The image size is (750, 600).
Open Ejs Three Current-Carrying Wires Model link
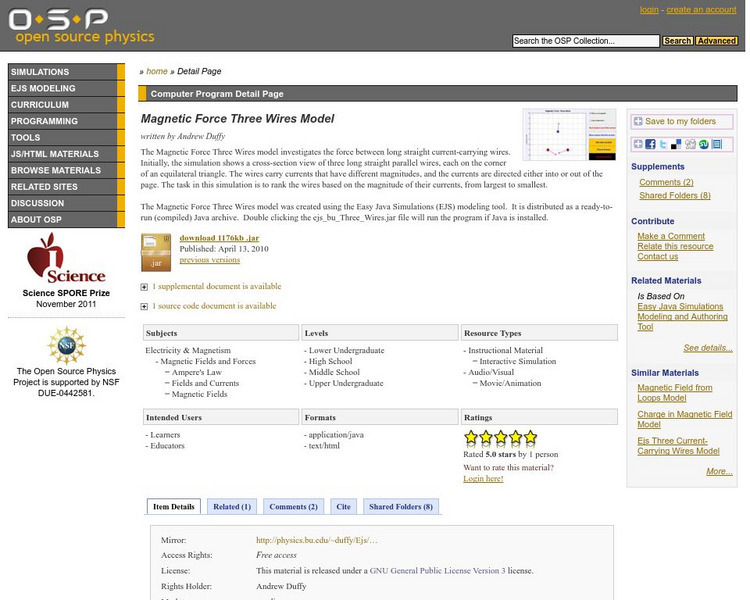[678, 446]
